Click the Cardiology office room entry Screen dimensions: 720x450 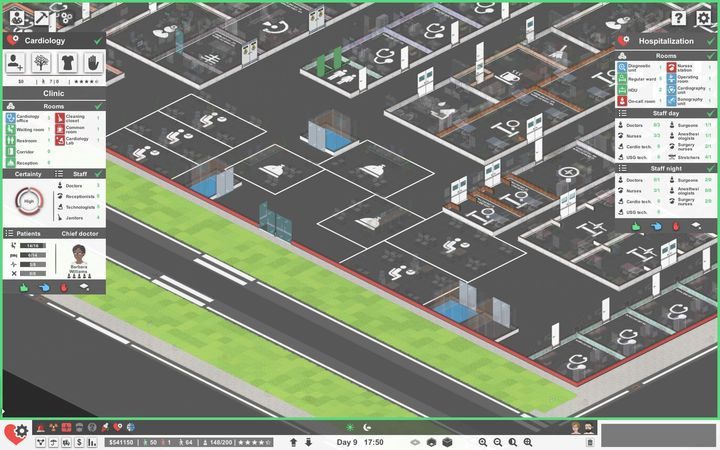[x=28, y=118]
